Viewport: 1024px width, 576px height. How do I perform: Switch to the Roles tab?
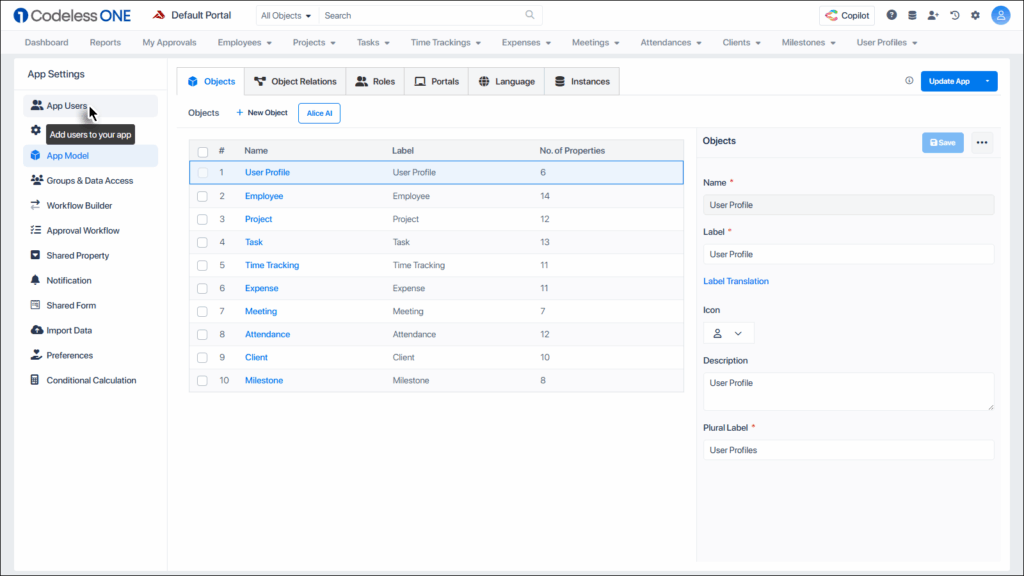pyautogui.click(x=376, y=81)
